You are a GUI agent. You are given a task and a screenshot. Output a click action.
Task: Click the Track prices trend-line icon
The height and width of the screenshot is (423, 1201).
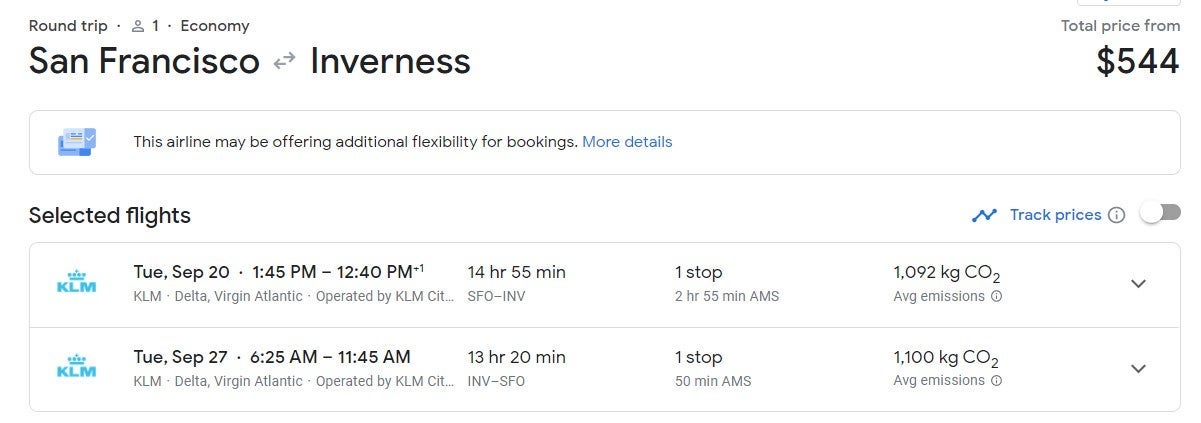click(984, 215)
